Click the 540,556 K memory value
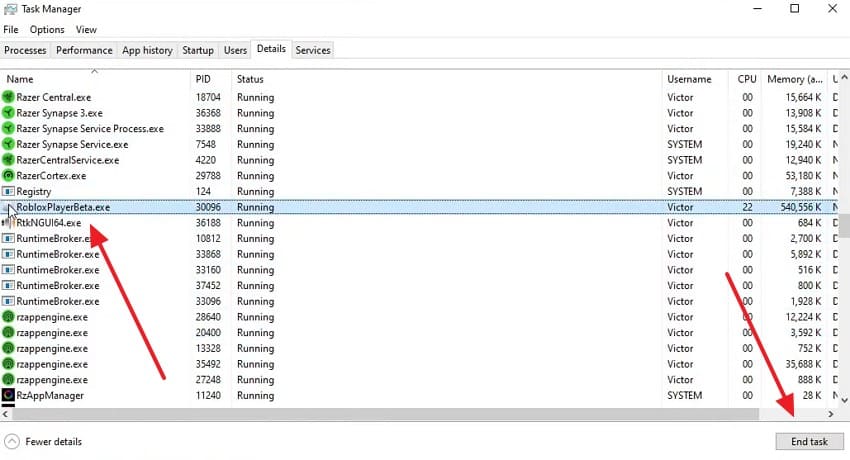The height and width of the screenshot is (460, 850). click(x=801, y=207)
